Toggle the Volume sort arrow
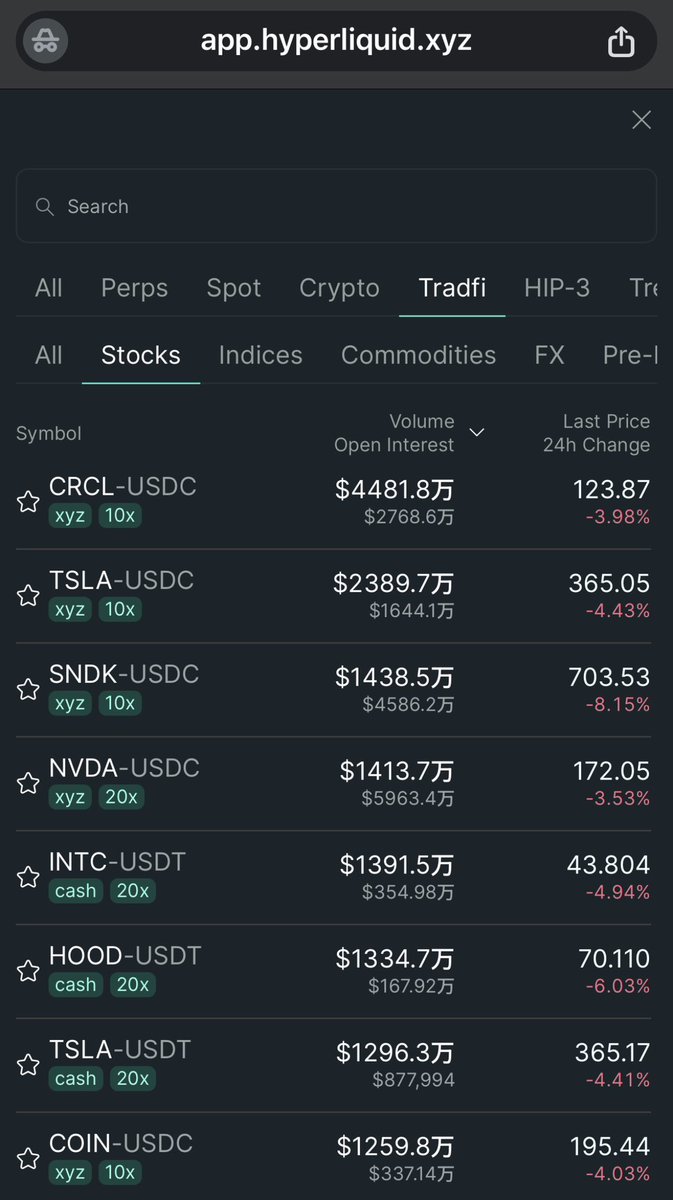 [477, 433]
